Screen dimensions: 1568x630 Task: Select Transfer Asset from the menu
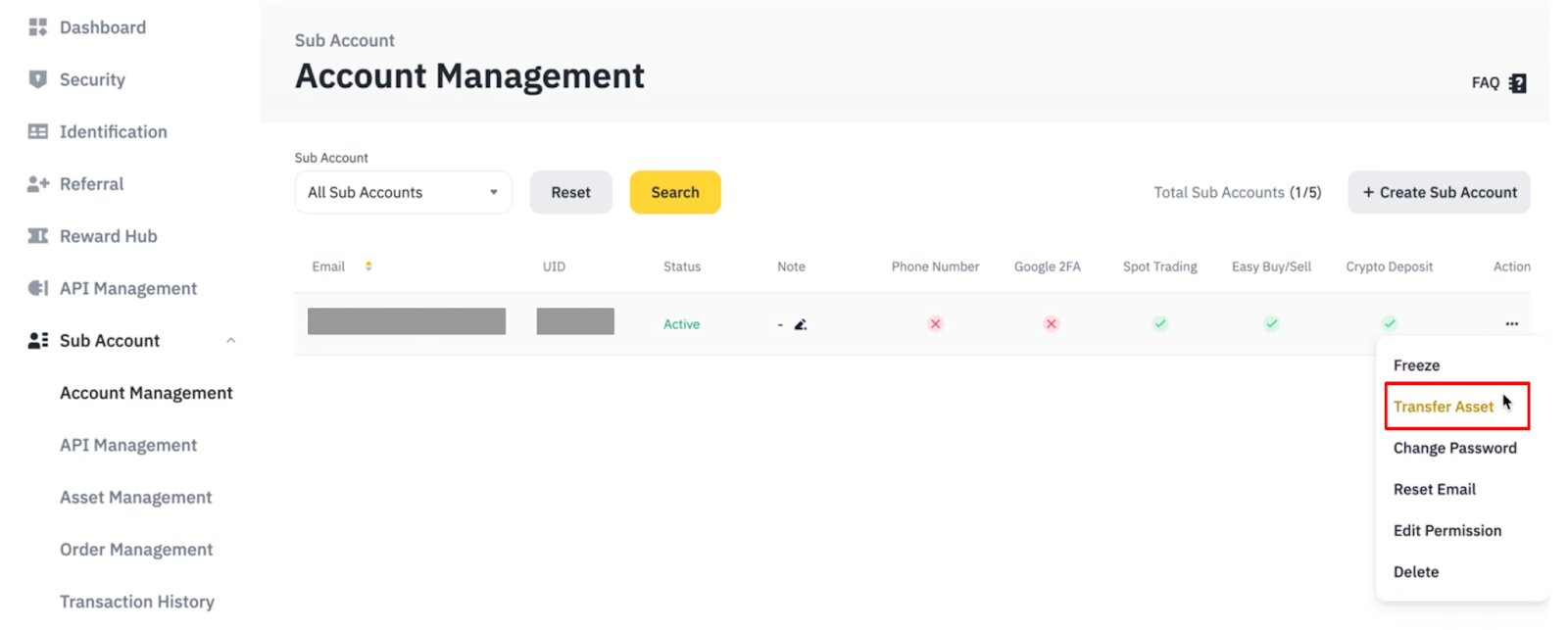coord(1443,407)
